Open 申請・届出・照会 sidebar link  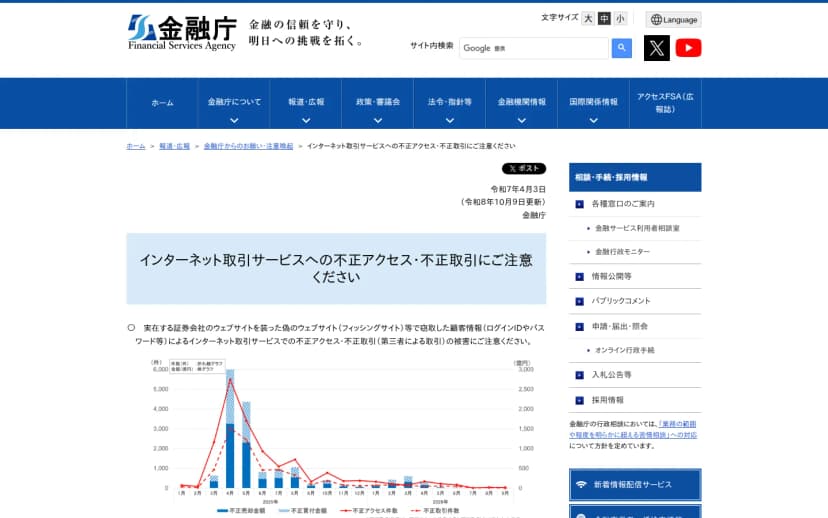point(619,326)
